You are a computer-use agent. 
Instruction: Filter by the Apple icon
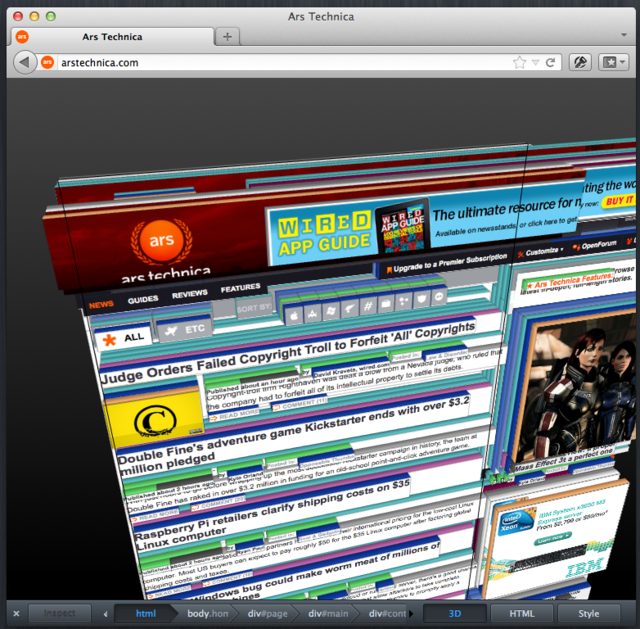293,316
